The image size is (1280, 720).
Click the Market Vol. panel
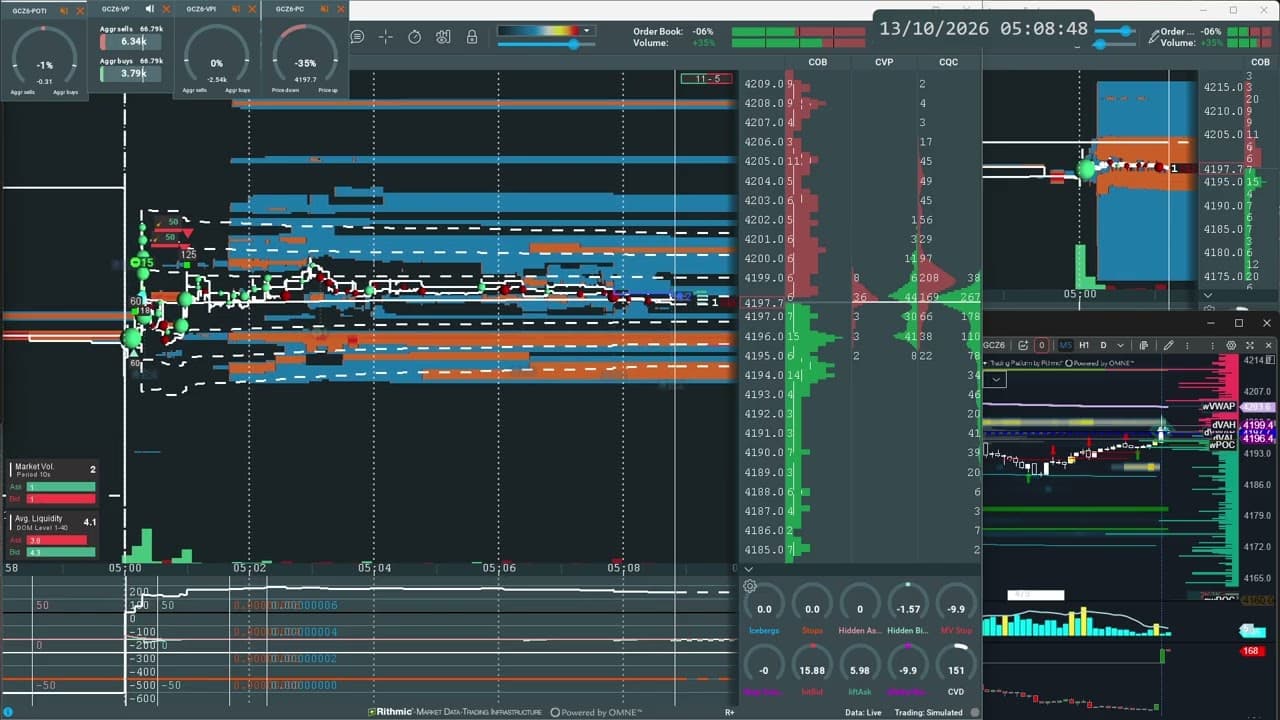pos(53,482)
